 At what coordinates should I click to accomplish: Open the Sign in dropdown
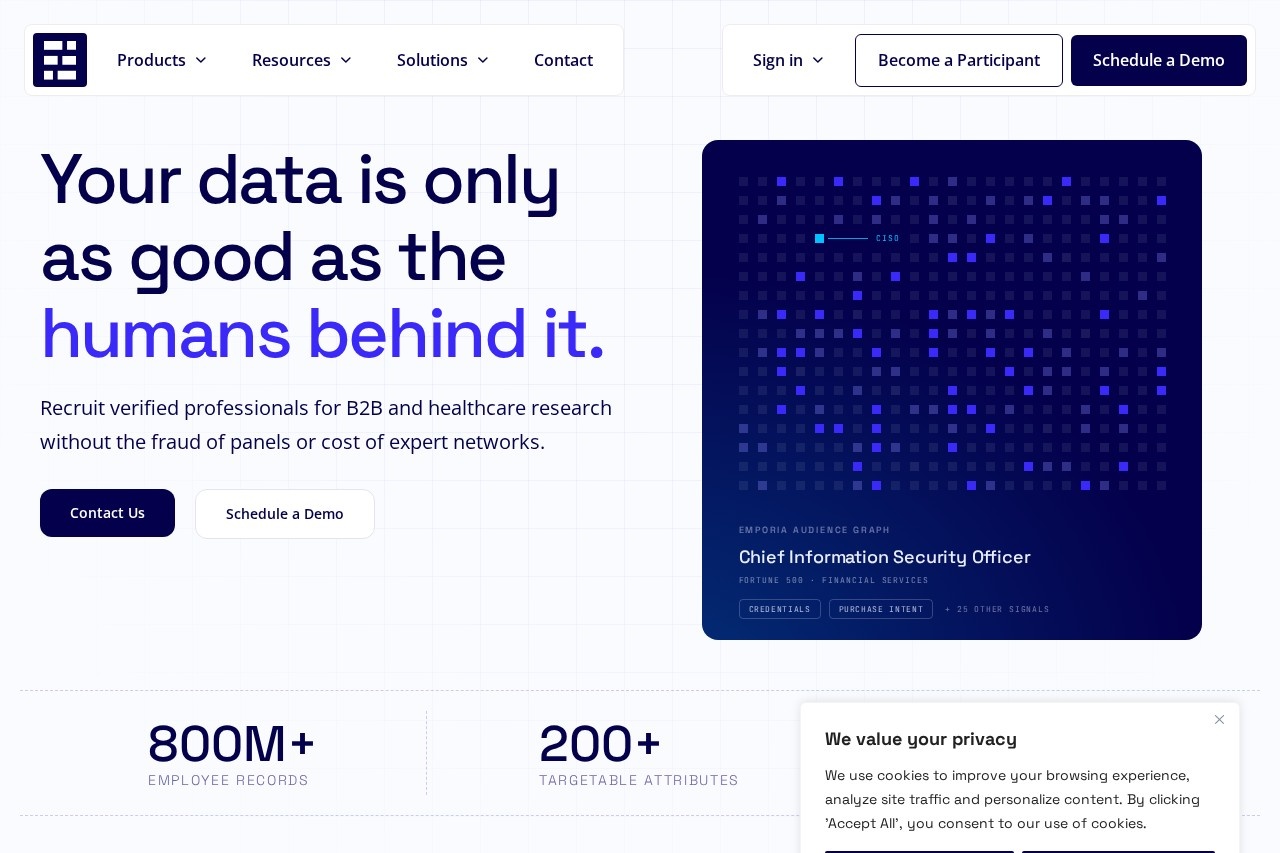click(789, 60)
